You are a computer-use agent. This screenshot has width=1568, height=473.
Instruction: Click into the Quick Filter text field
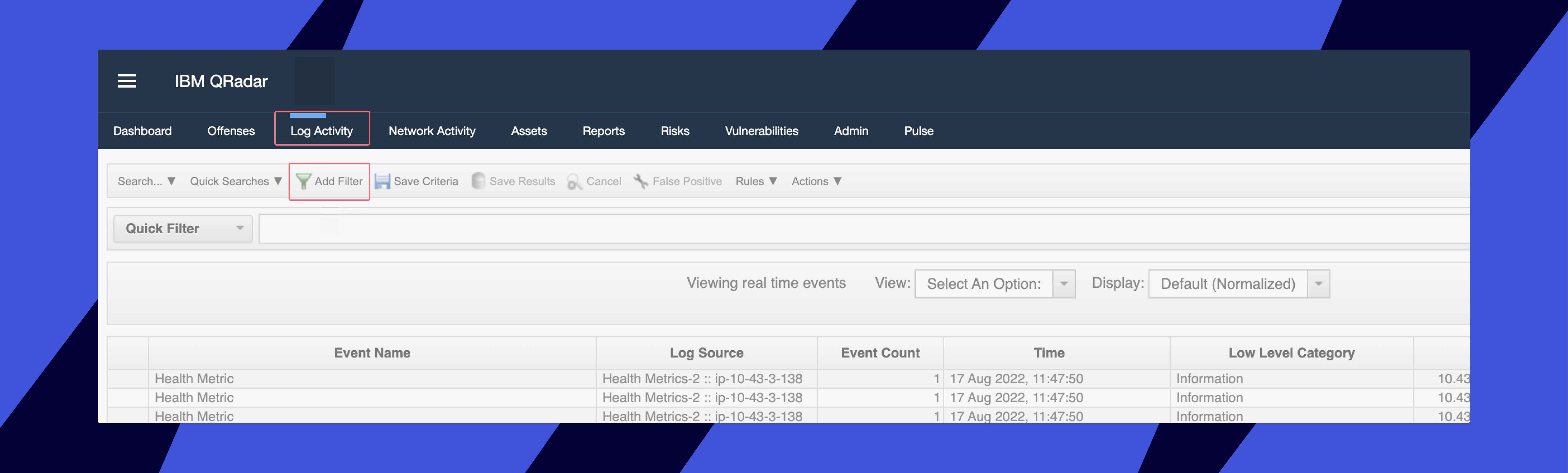coord(852,229)
